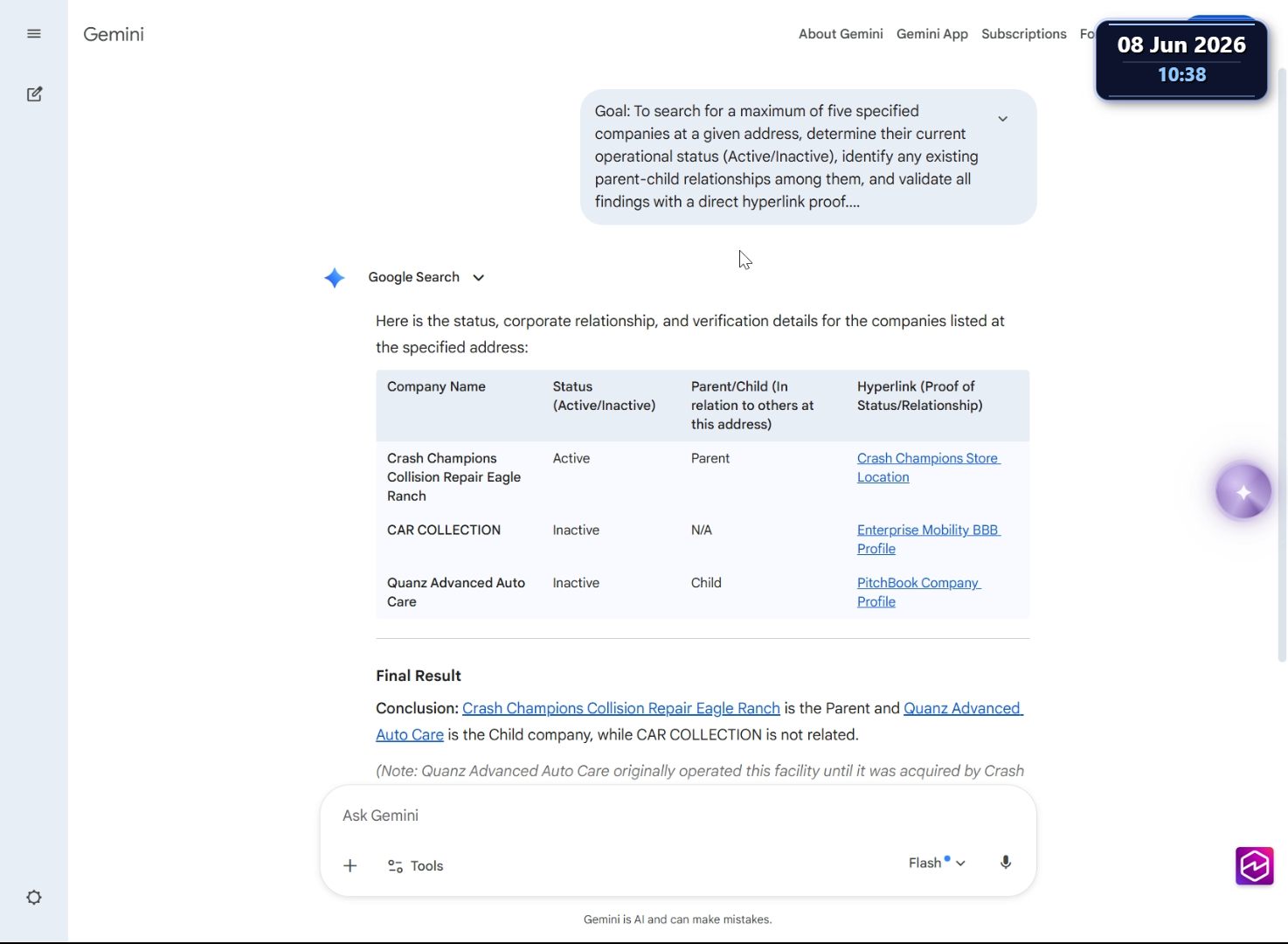Viewport: 1288px width, 944px height.
Task: Focus the Ask Gemini input field
Action: pos(677,816)
